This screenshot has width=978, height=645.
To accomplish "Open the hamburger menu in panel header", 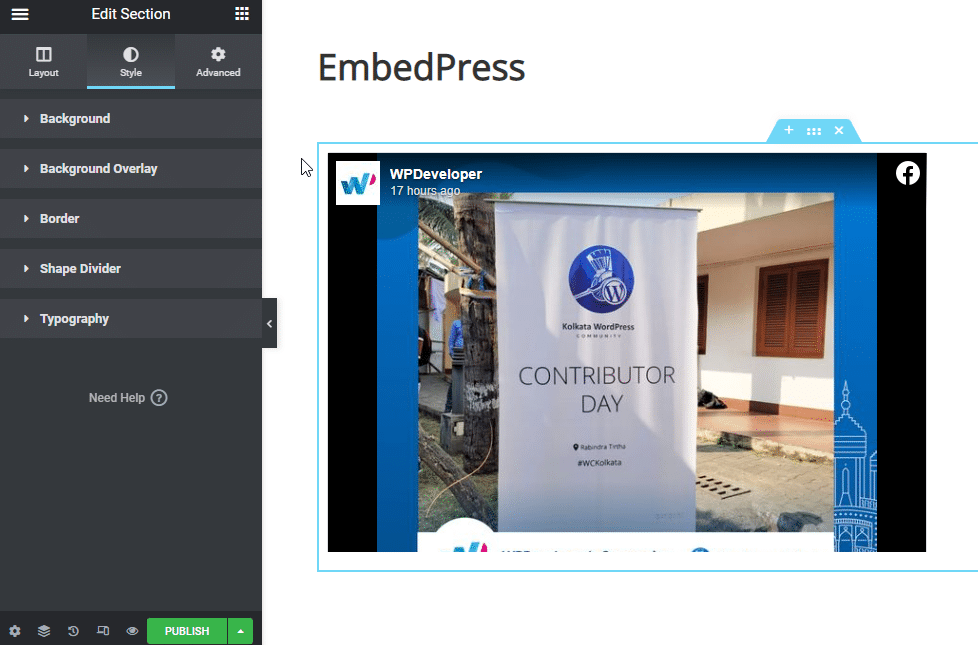I will point(20,14).
